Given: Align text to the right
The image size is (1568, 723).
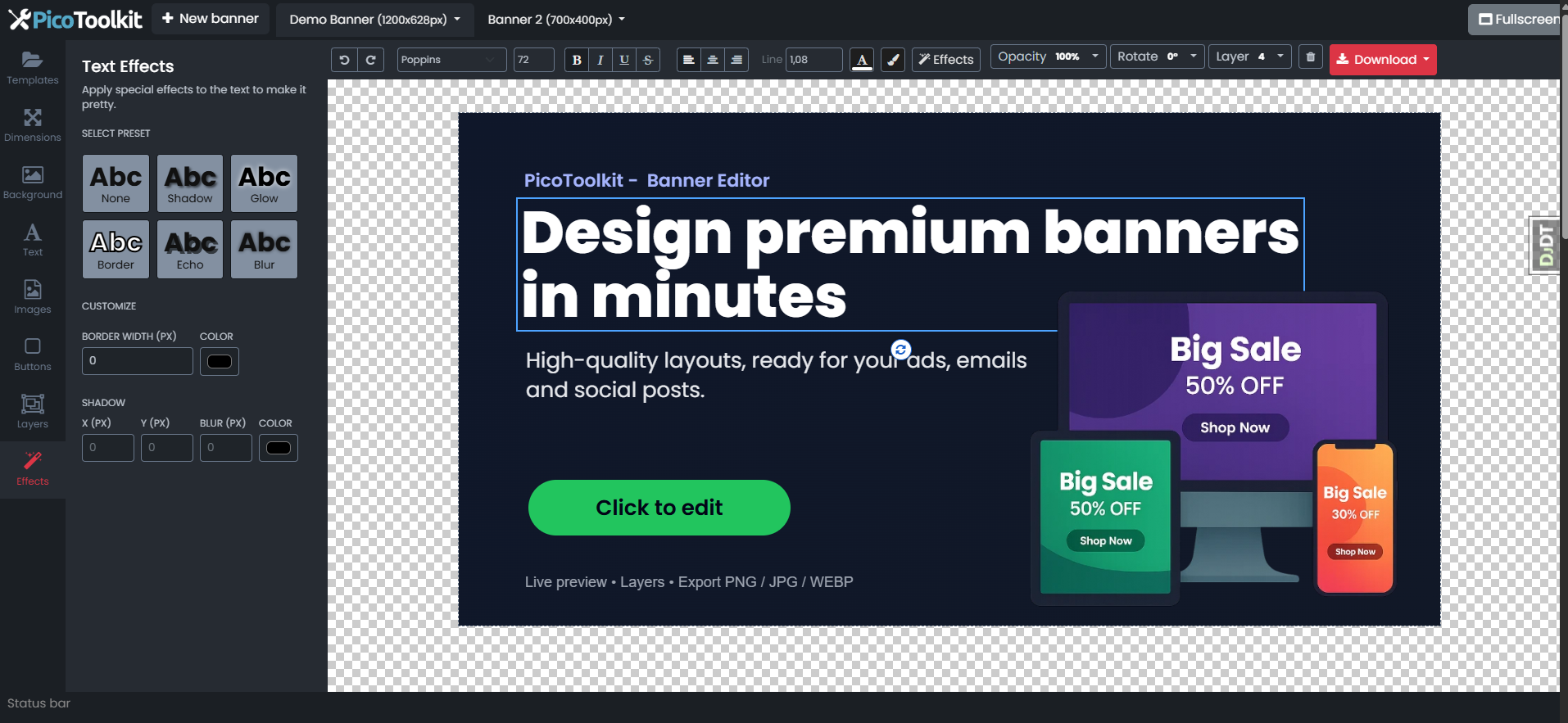Looking at the screenshot, I should [736, 60].
